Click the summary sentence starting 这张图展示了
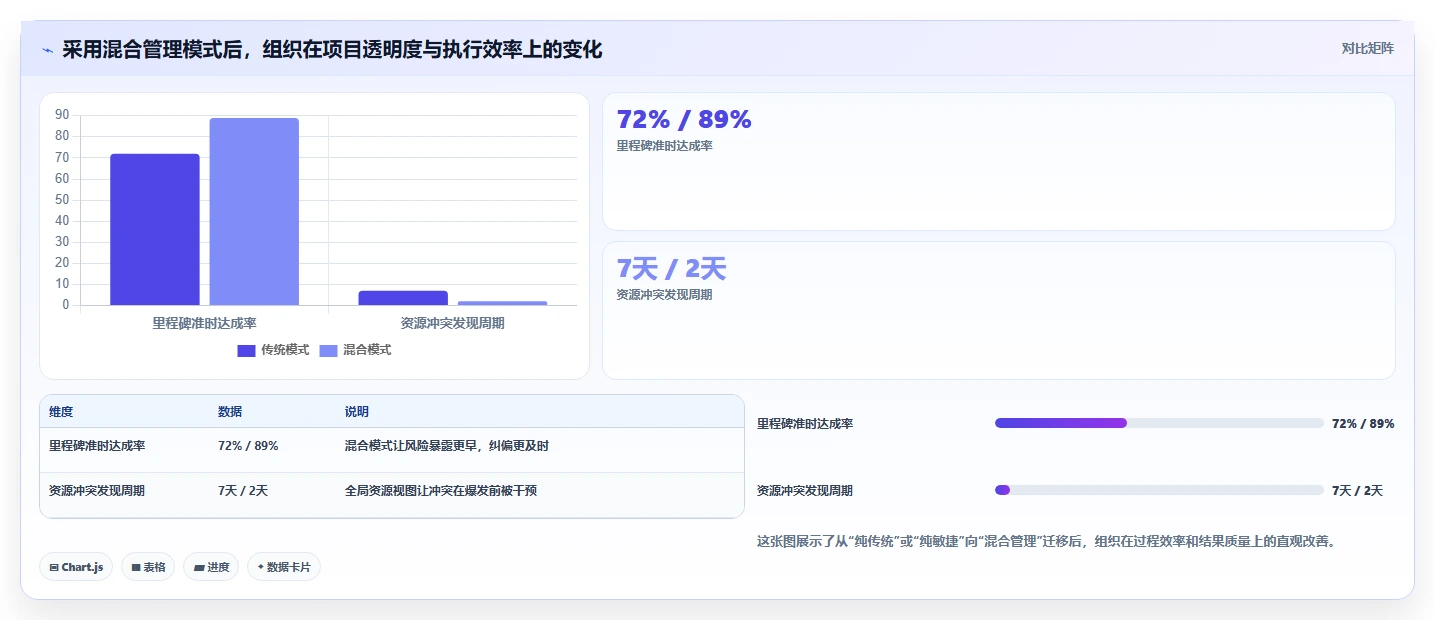Viewport: 1435px width, 620px height. coord(1047,542)
